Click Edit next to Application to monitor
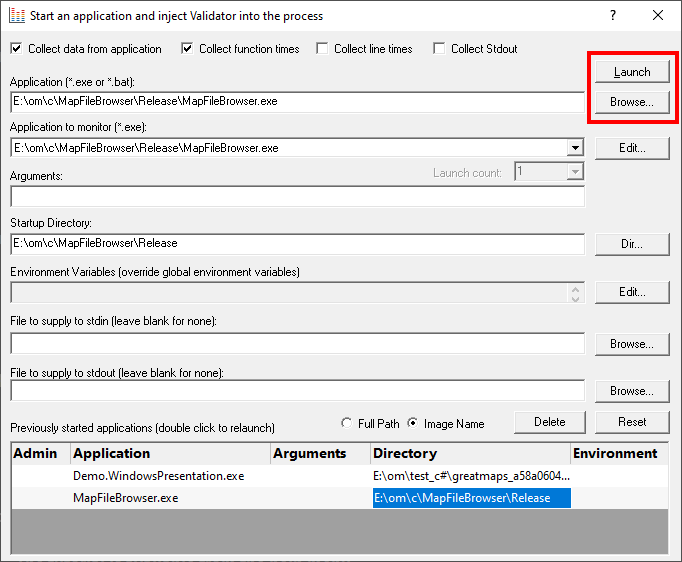 (x=632, y=148)
